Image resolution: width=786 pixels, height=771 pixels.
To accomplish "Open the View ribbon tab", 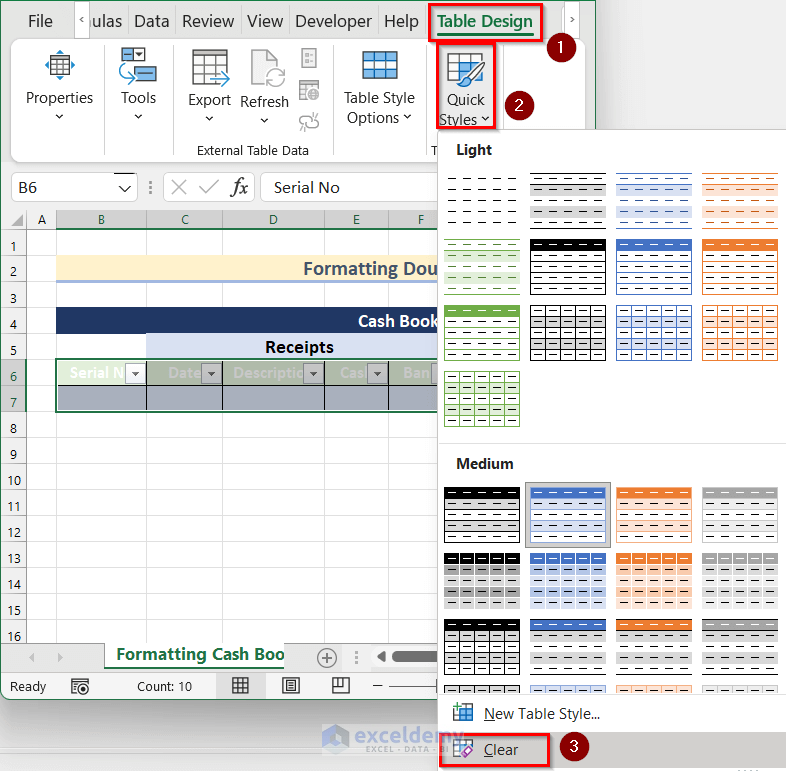I will point(265,21).
